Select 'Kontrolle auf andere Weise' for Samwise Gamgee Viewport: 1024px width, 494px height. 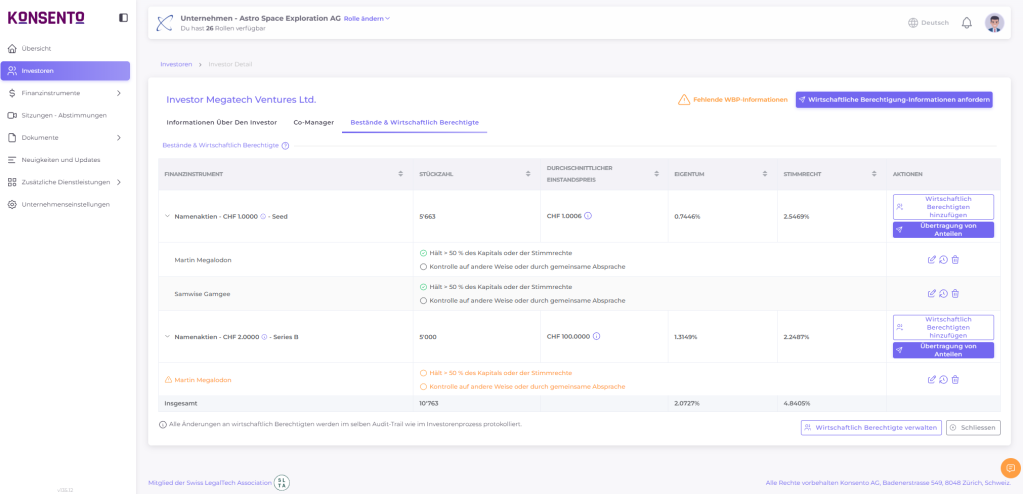click(x=423, y=301)
